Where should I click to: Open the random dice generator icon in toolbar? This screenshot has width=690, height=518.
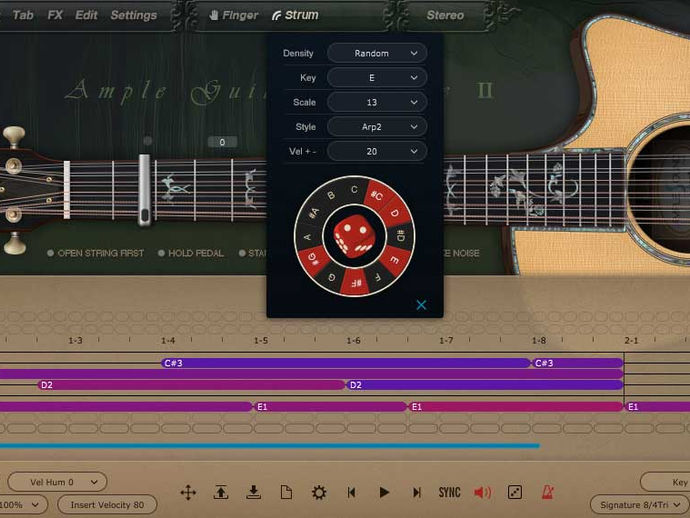(x=515, y=492)
